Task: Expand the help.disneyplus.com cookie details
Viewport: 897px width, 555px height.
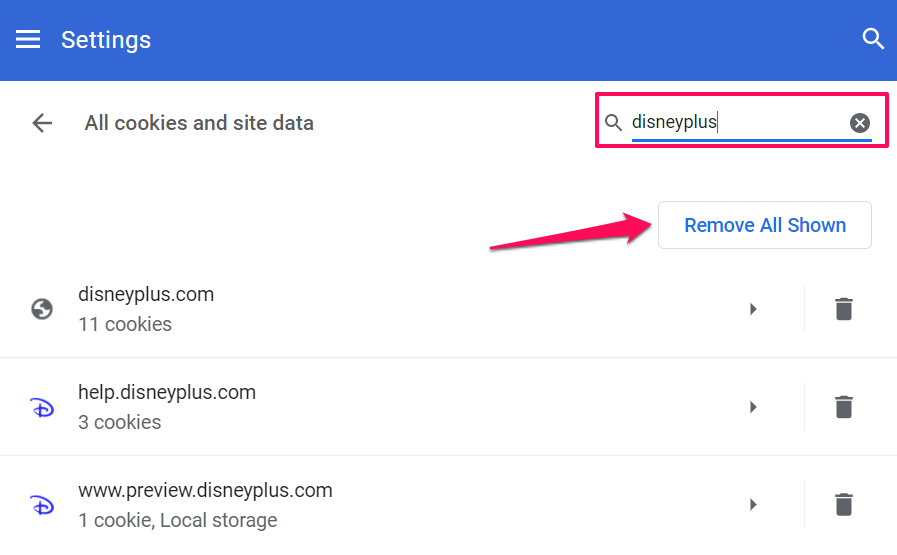Action: [x=753, y=407]
